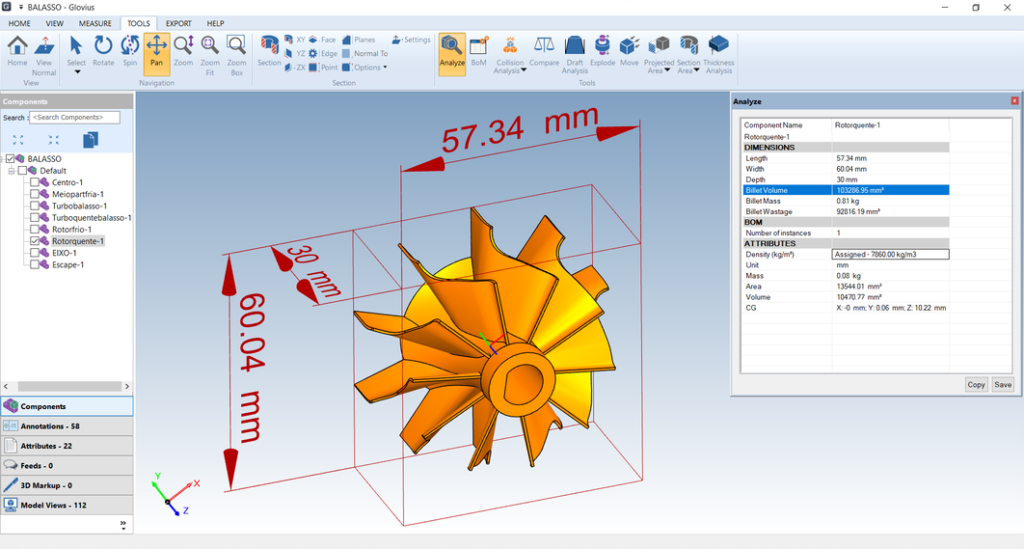Switch to the VIEW ribbon tab
Image resolution: width=1024 pixels, height=549 pixels.
[55, 23]
